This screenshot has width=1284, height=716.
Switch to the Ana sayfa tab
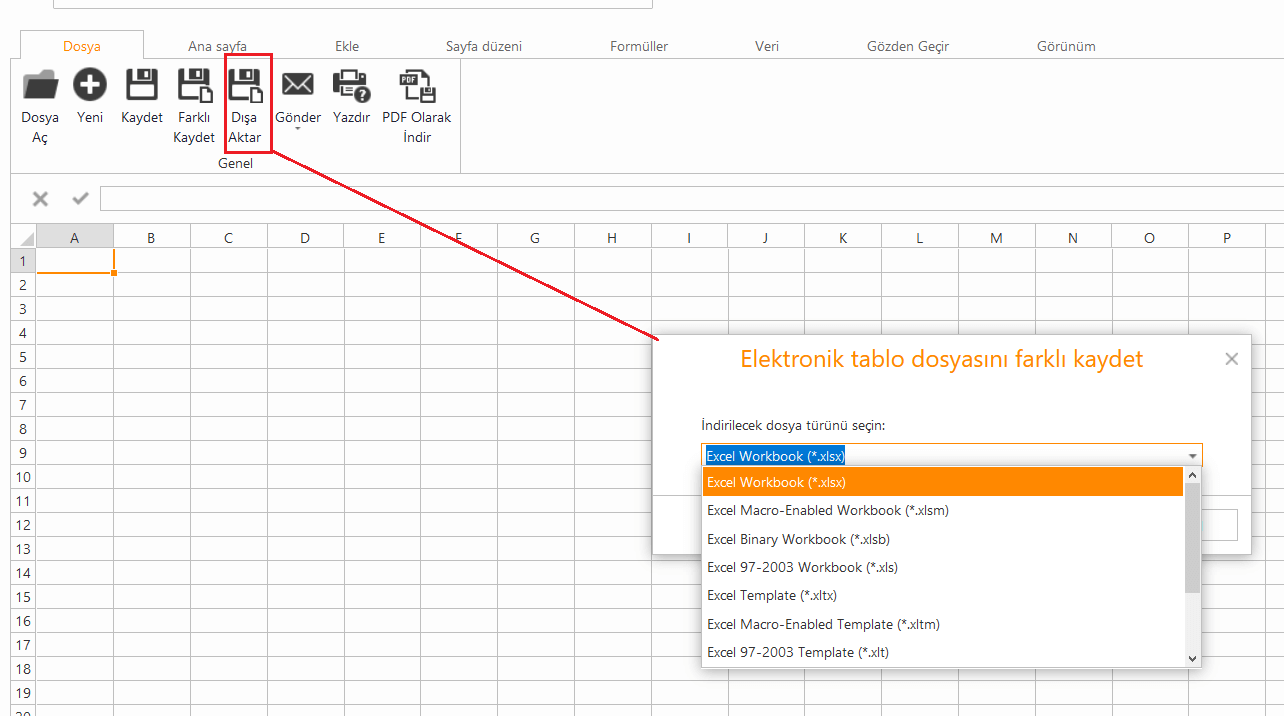(x=217, y=46)
